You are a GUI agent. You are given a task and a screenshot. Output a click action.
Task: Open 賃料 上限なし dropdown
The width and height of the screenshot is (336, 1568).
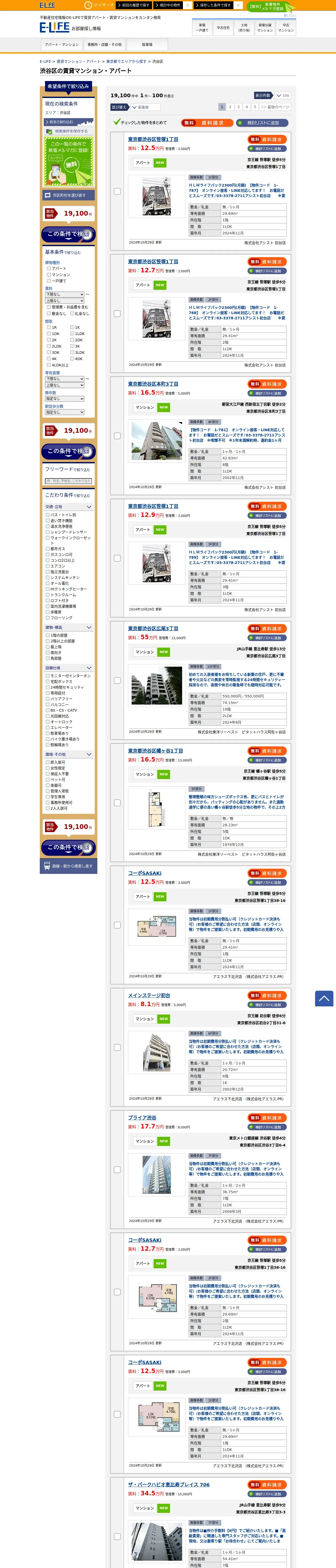[65, 301]
